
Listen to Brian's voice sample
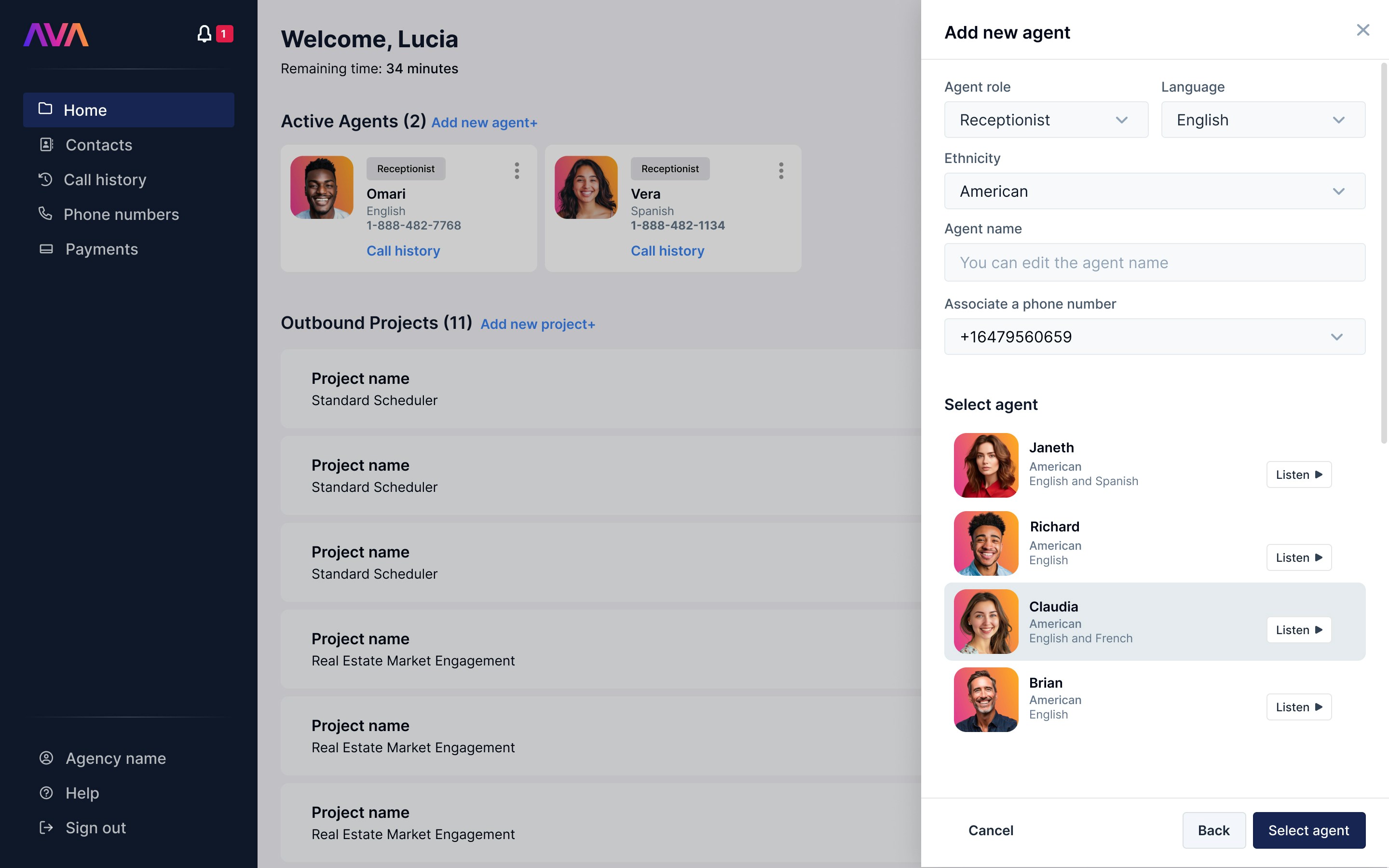[1299, 707]
